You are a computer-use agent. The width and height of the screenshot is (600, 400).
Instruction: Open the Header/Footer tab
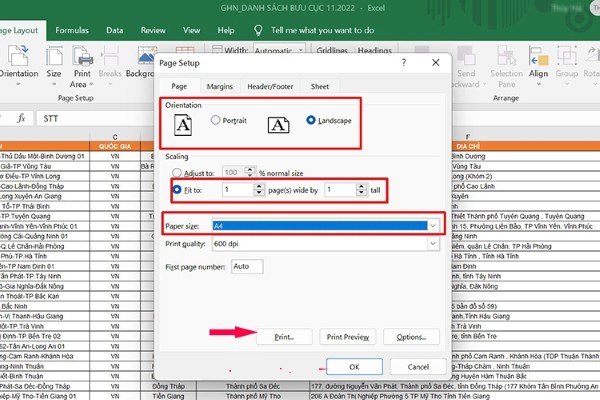[x=270, y=87]
